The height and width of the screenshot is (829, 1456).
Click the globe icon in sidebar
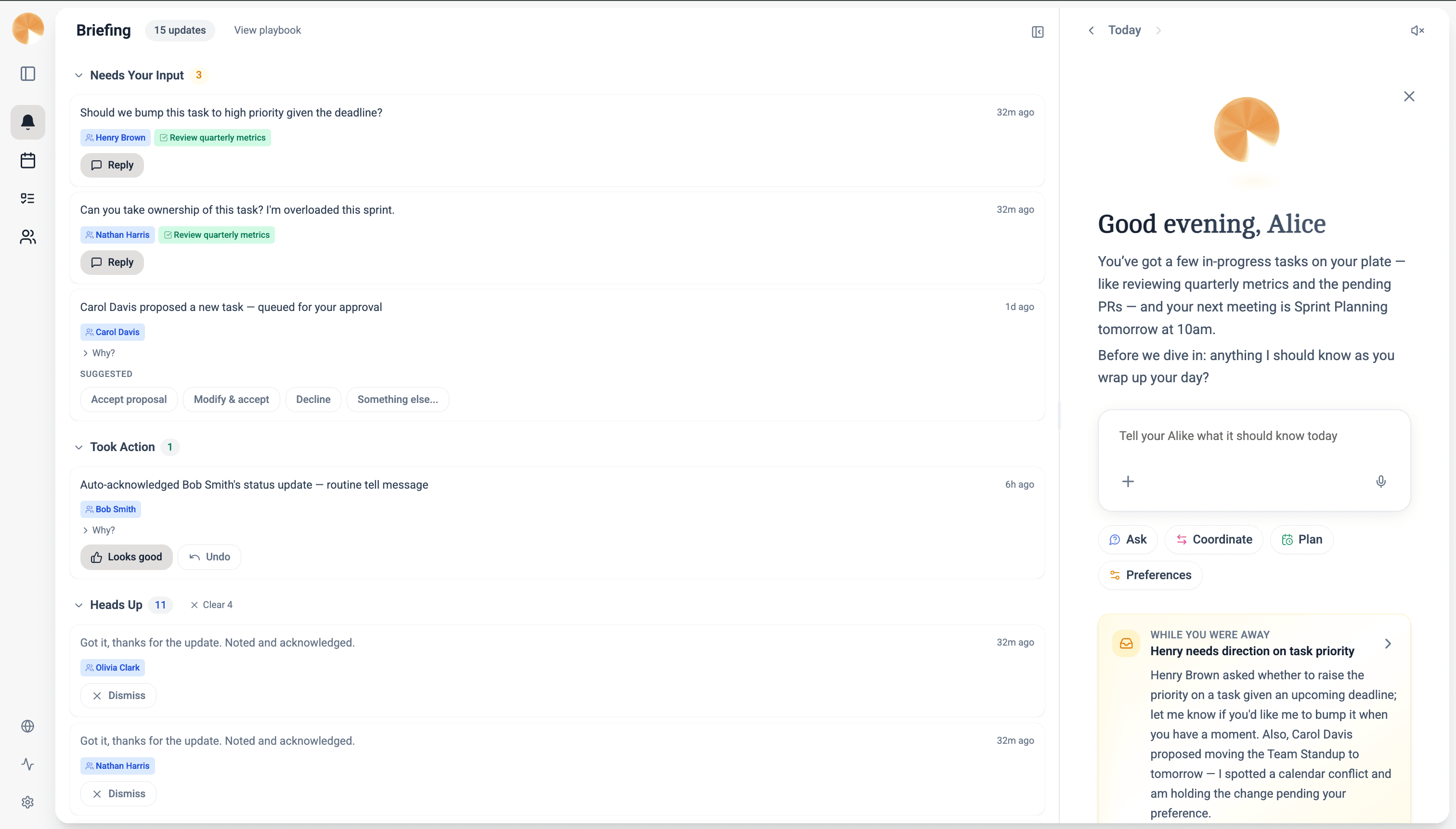[27, 726]
